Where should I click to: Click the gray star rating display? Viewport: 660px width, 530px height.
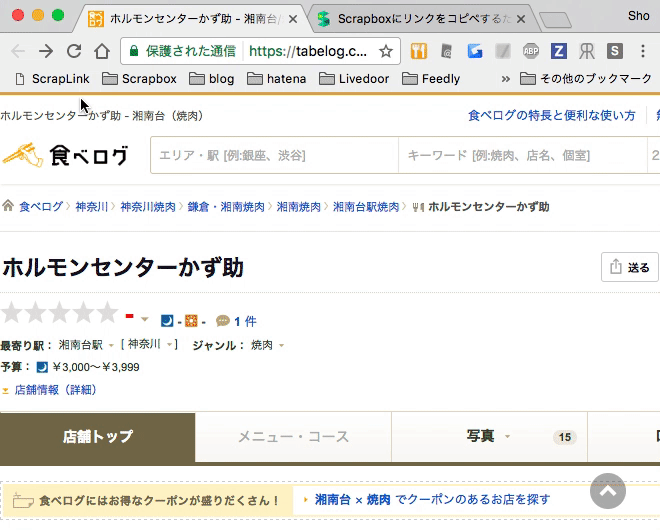coord(59,312)
